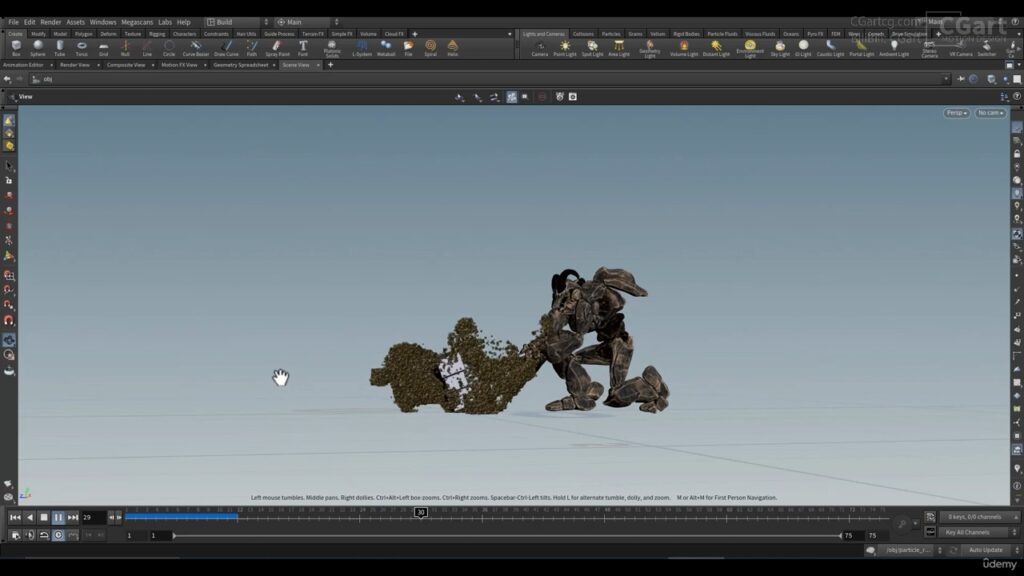The height and width of the screenshot is (576, 1024).
Task: Select the Spiral shelf tool
Action: click(x=430, y=48)
